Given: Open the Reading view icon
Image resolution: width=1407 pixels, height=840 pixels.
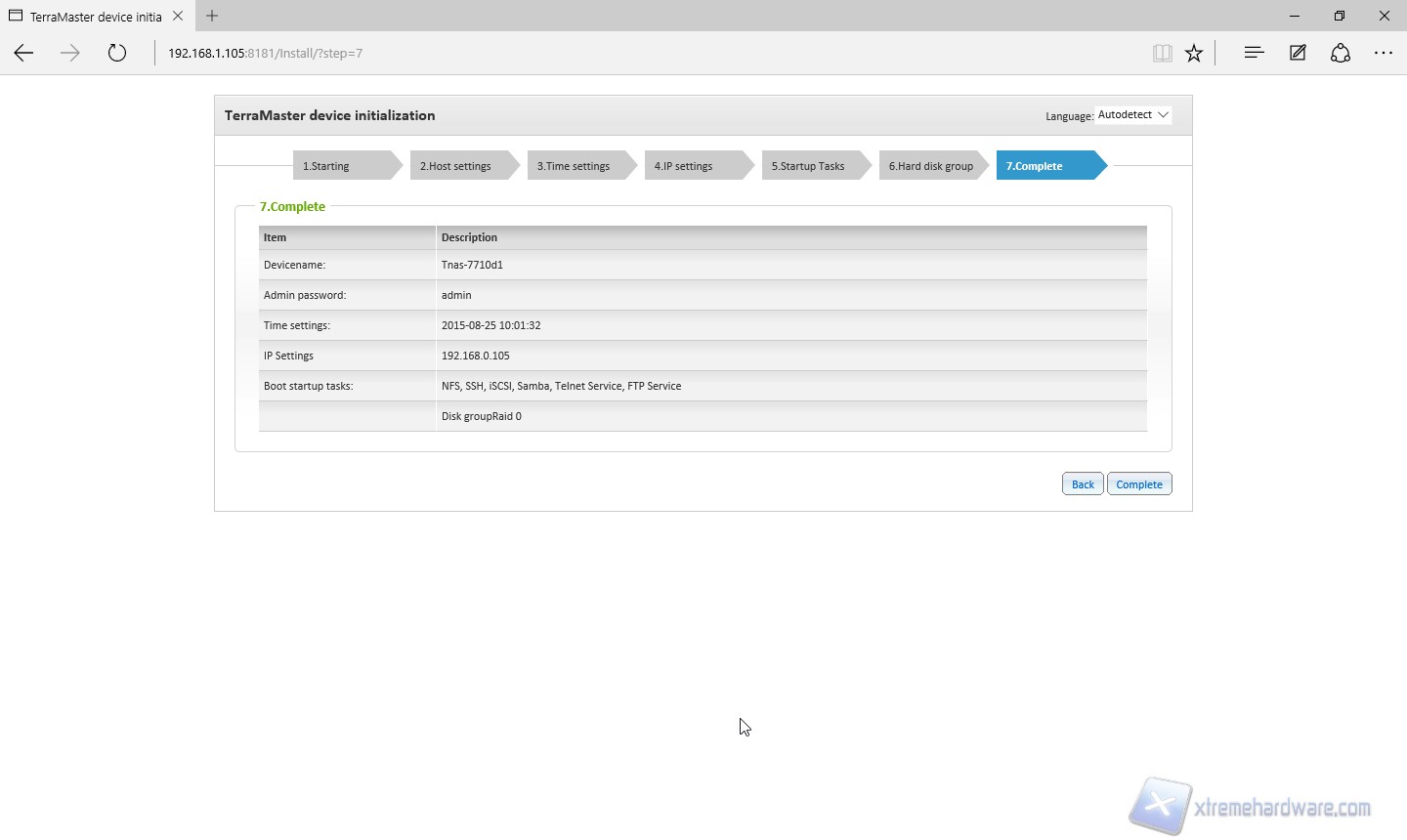Looking at the screenshot, I should [x=1162, y=54].
